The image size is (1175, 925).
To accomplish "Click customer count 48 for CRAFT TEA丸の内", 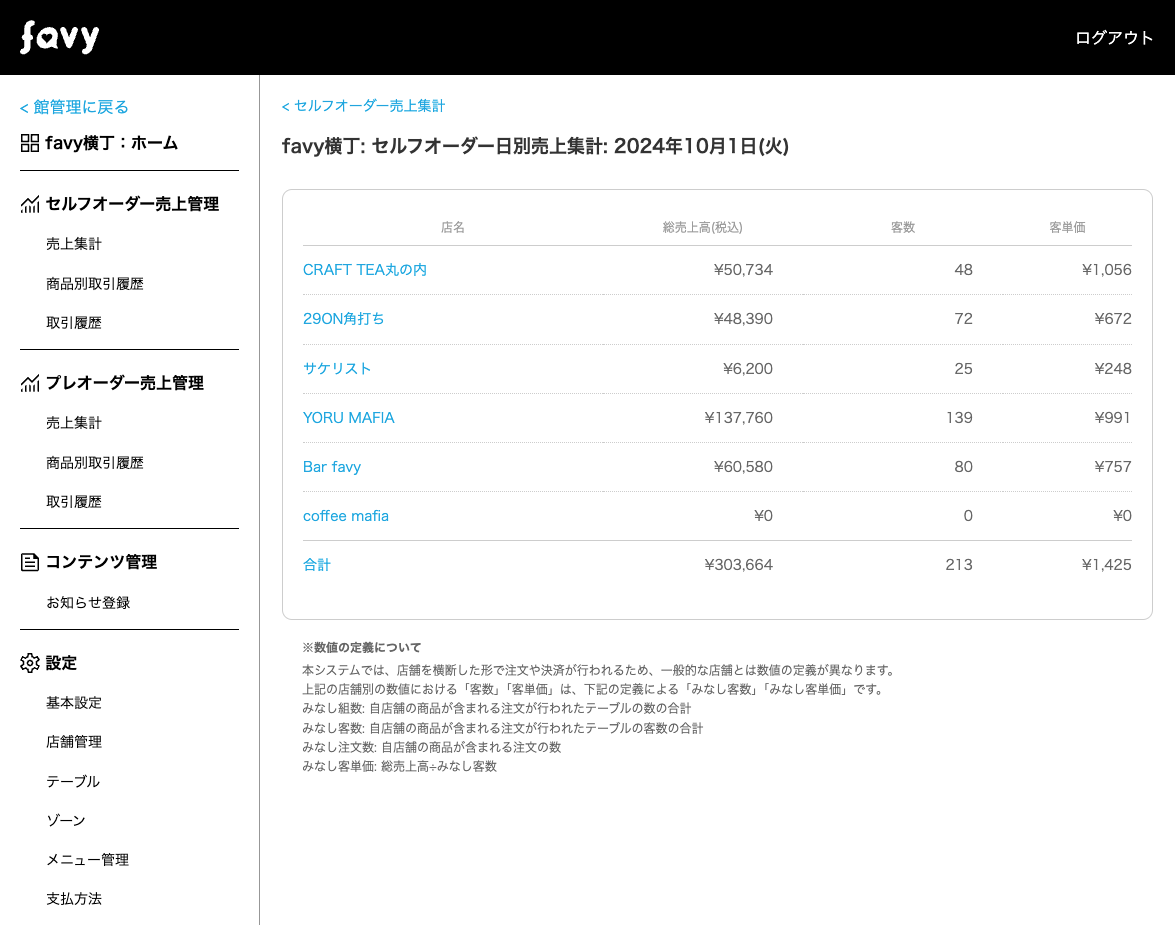I will click(964, 270).
